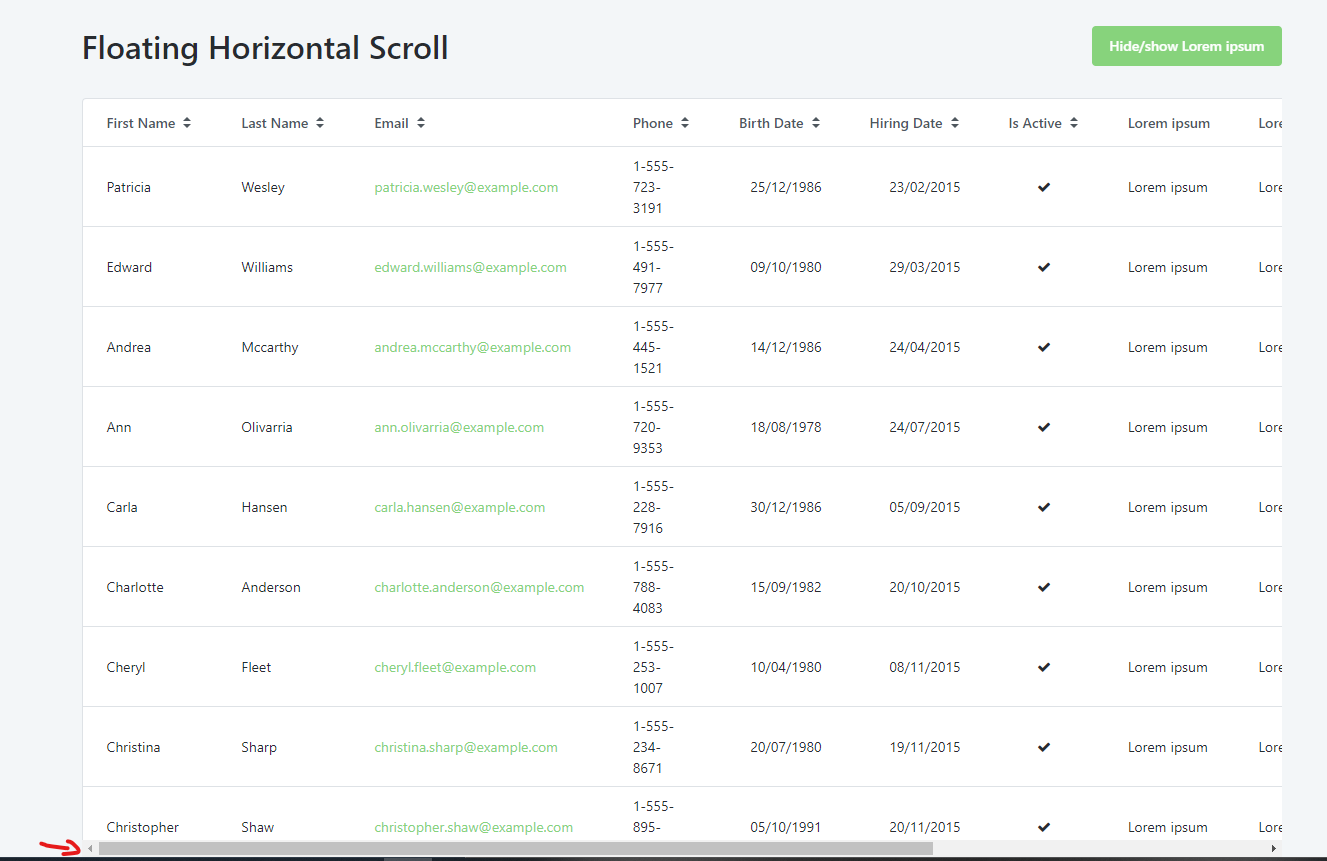Click the active checkmark in Christopher's row
The image size is (1327, 861).
1044,827
